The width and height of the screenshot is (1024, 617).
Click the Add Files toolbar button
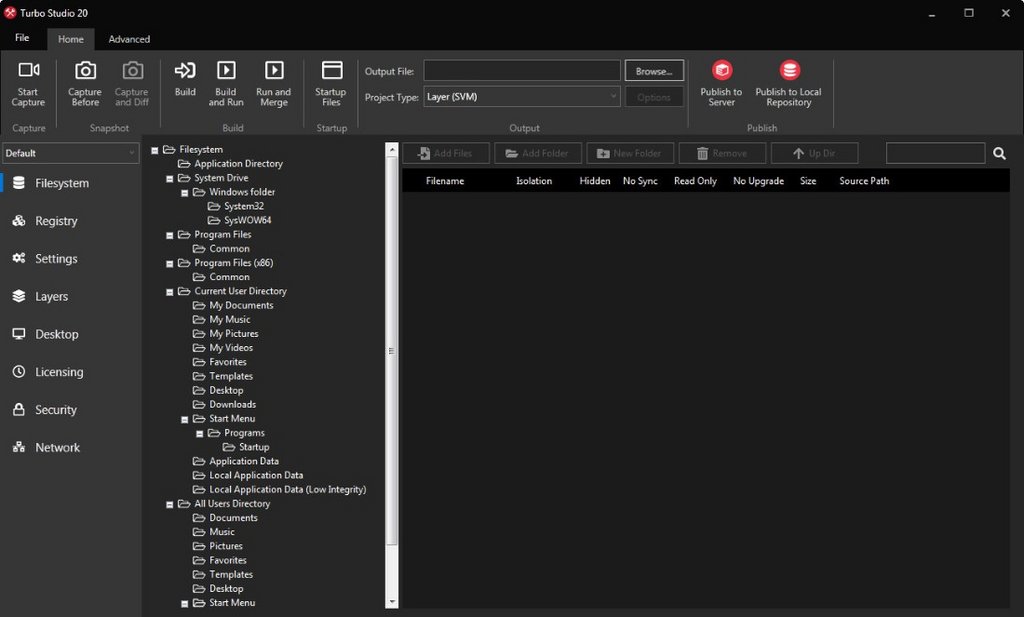coord(446,153)
